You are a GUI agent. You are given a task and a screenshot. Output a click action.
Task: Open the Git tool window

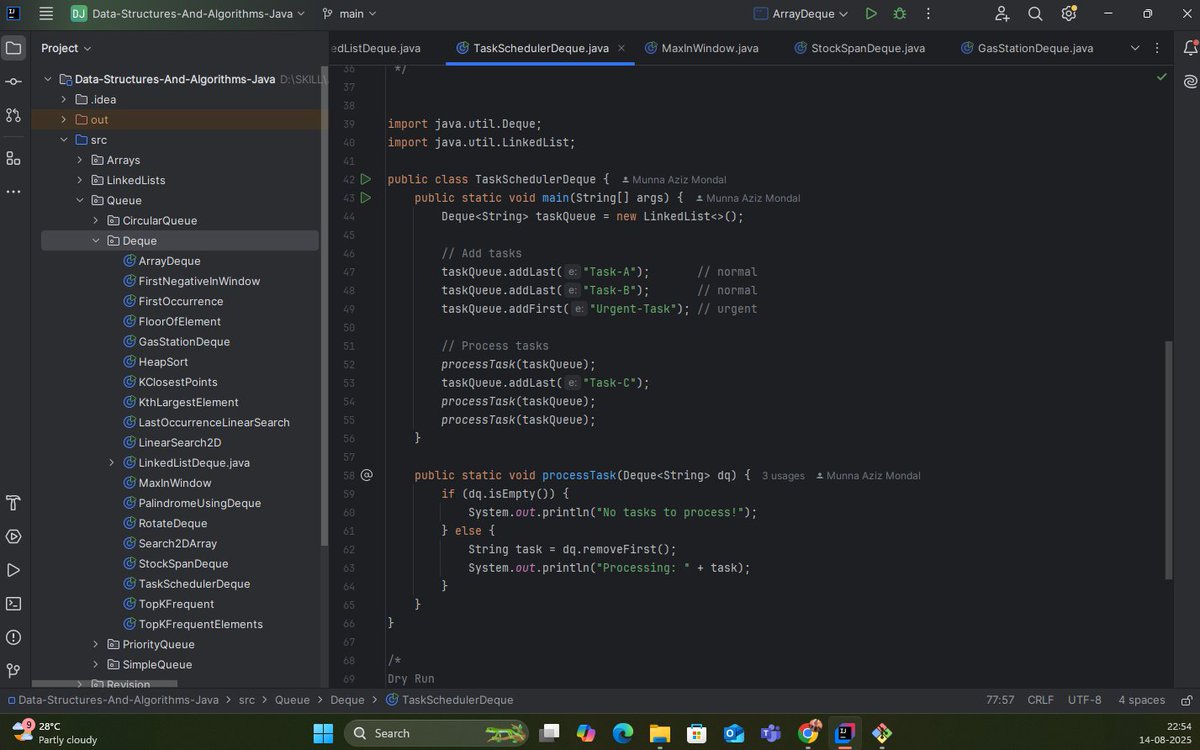point(13,670)
